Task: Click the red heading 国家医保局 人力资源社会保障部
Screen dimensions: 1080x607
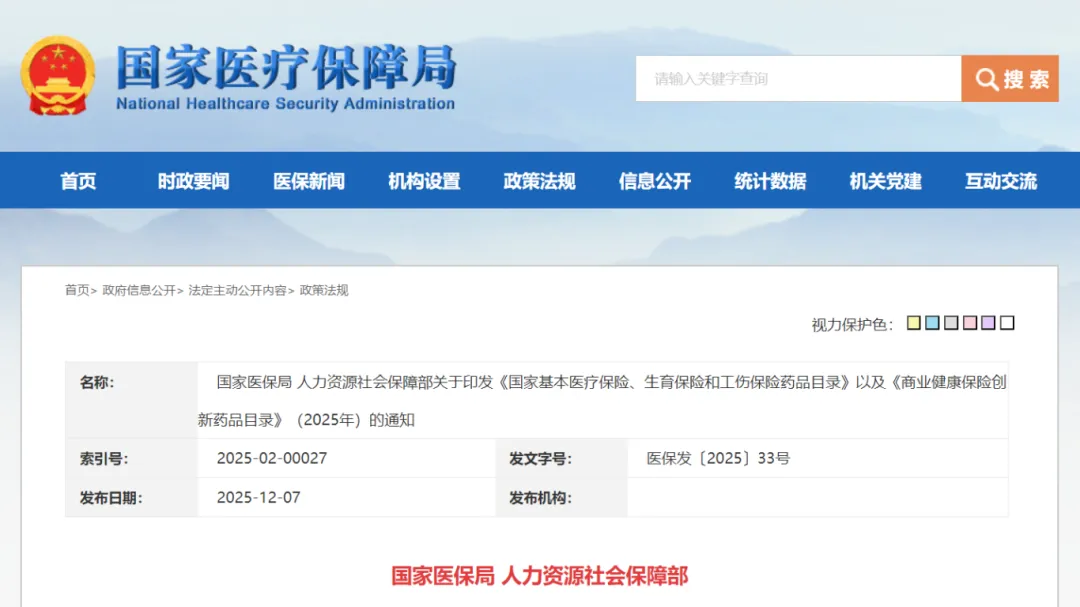Action: pos(539,576)
